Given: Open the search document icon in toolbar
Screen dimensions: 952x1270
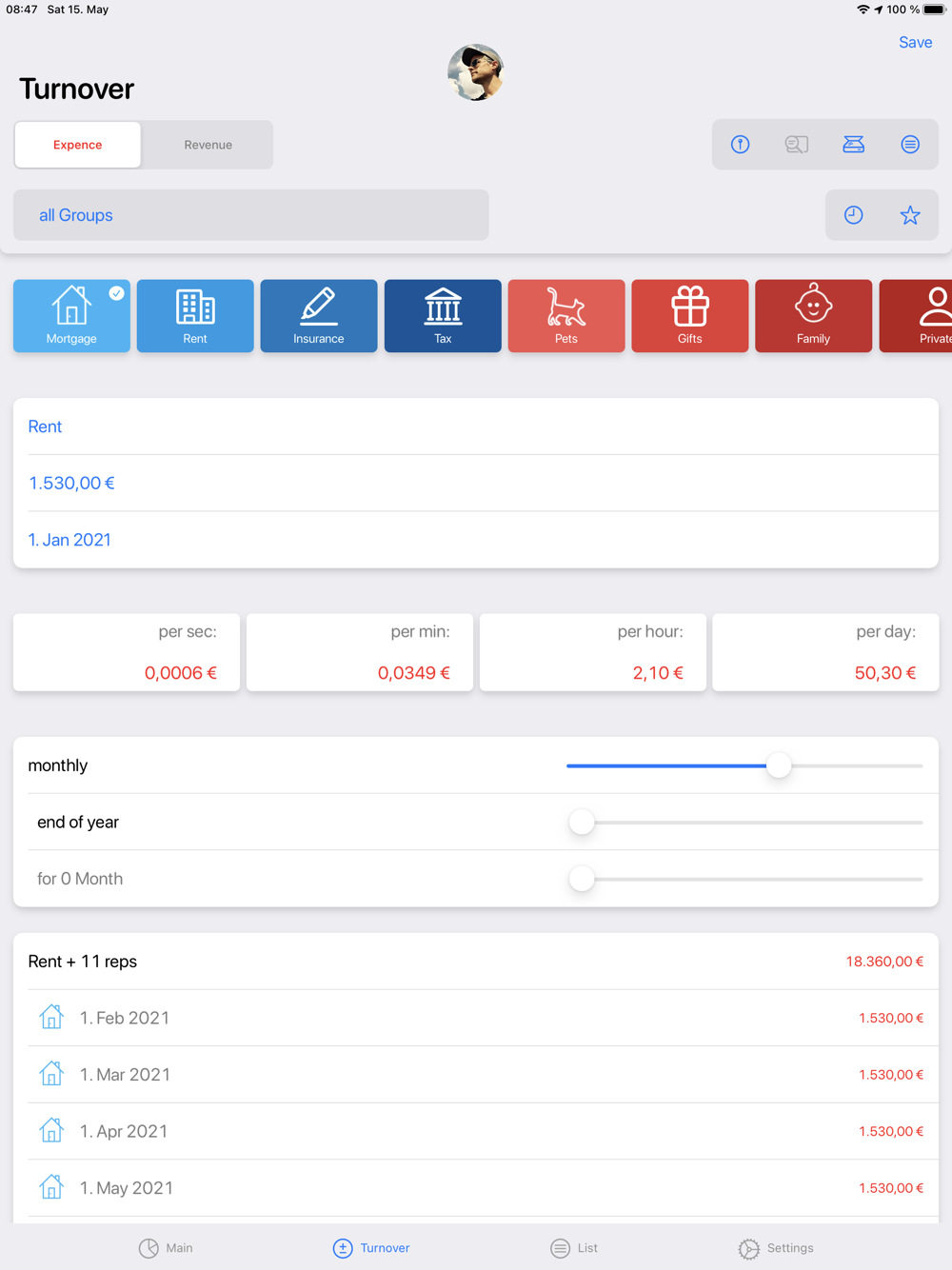Looking at the screenshot, I should point(797,145).
